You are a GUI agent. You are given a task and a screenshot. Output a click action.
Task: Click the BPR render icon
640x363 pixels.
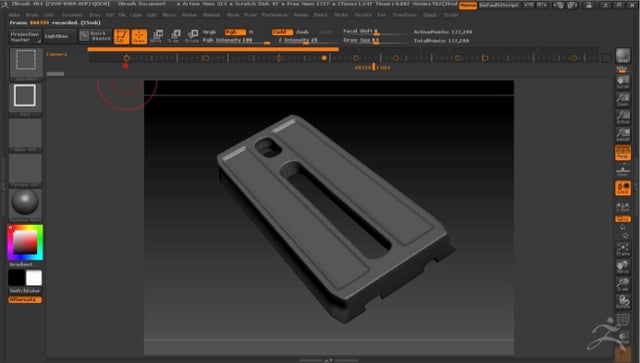[x=623, y=56]
